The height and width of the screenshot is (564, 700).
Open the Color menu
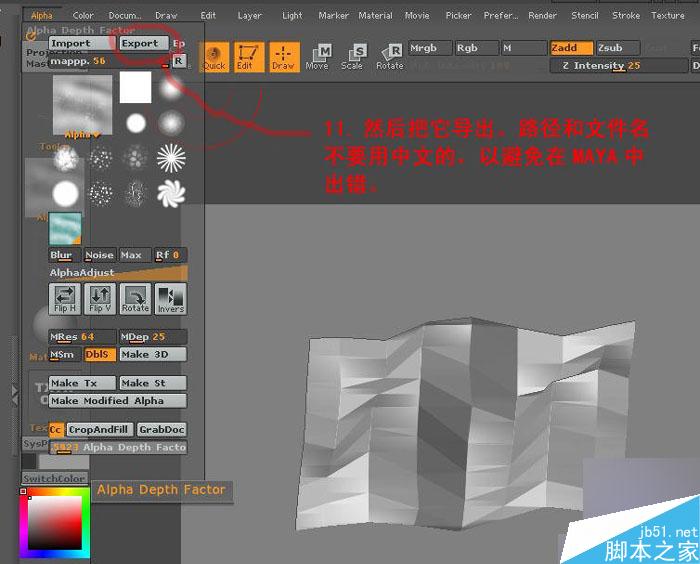(x=83, y=16)
